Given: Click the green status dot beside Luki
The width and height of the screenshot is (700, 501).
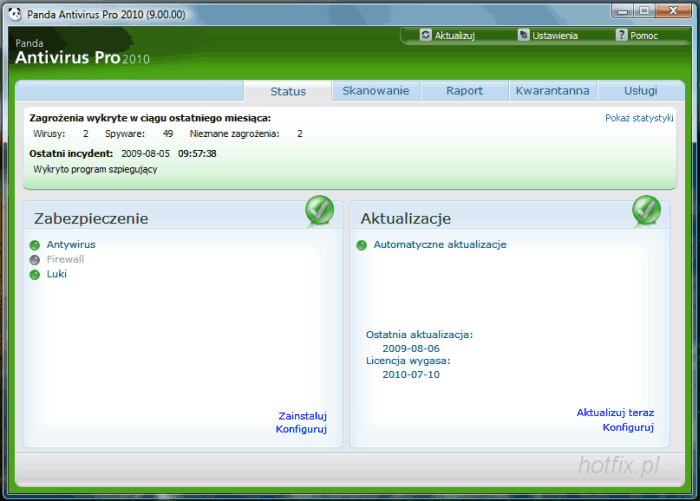Looking at the screenshot, I should click(35, 274).
